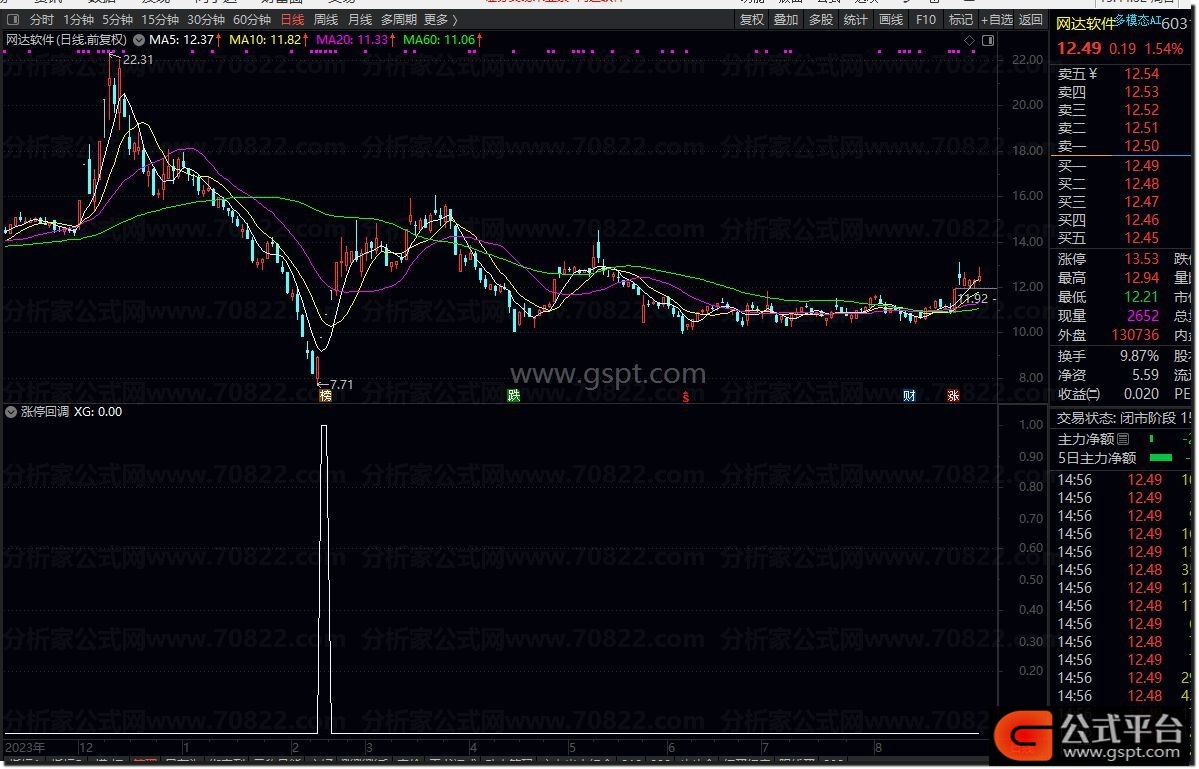
Task: Add stock via +自选 button
Action: coord(996,20)
